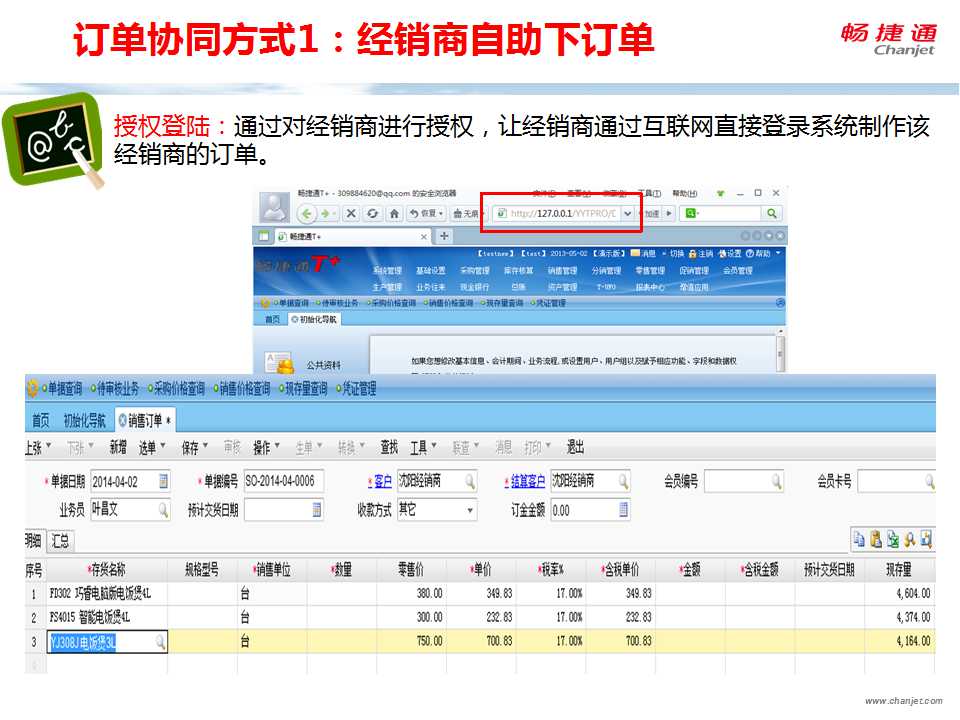Expand the browser address bar dropdown
Viewport: 960px width, 720px height.
click(627, 214)
